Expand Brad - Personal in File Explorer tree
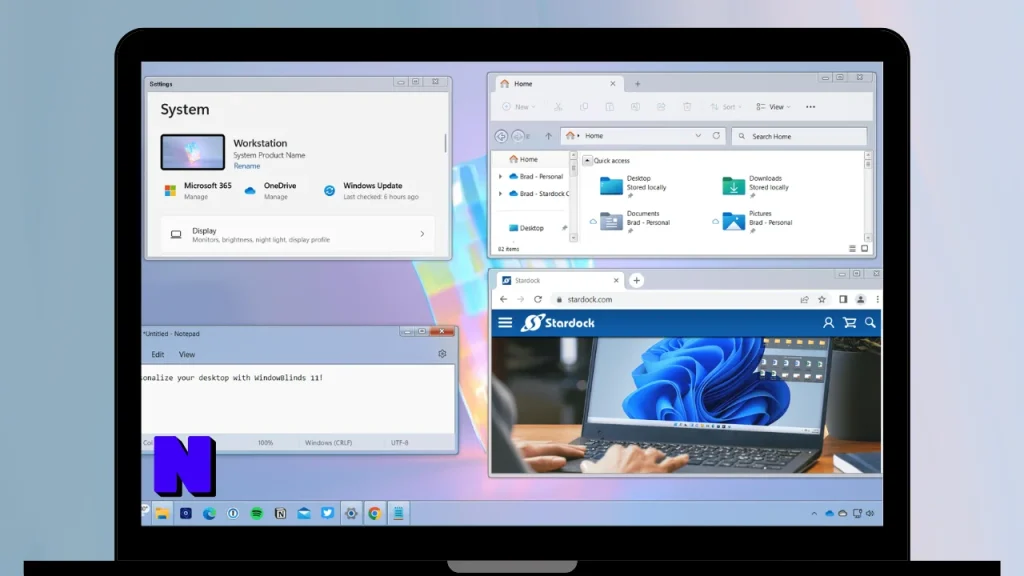 pyautogui.click(x=501, y=176)
